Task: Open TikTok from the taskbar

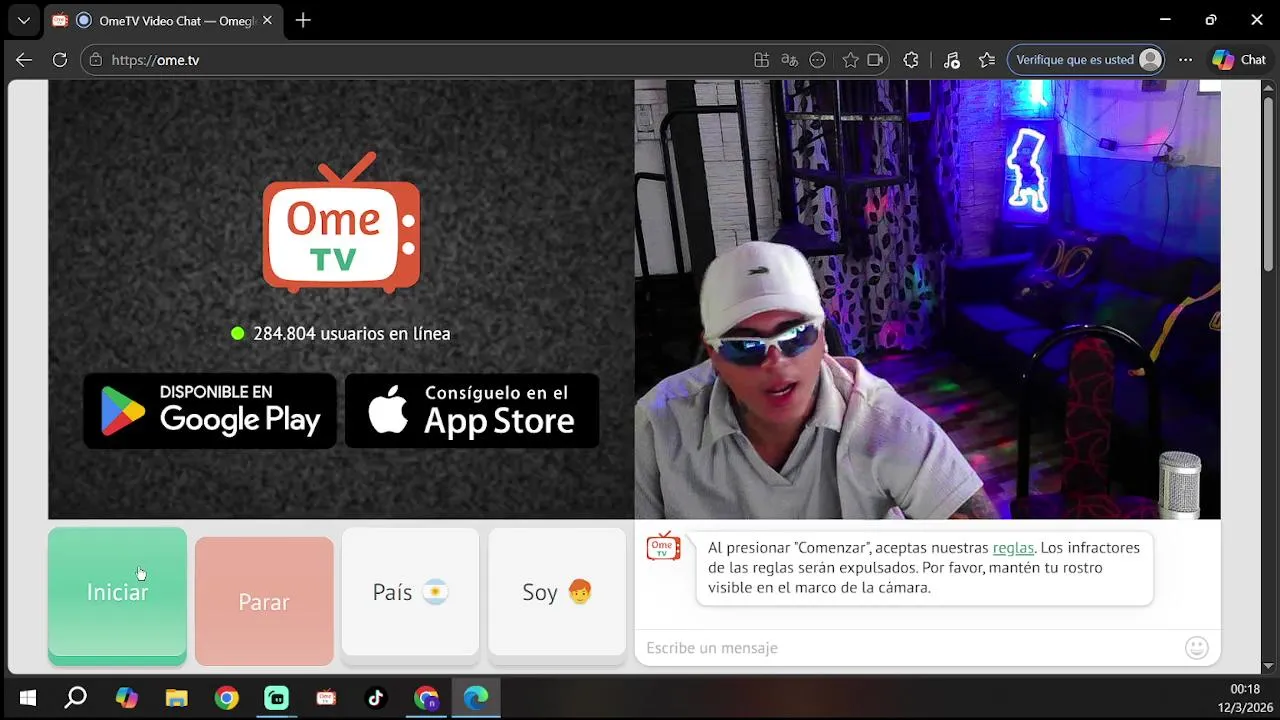Action: click(376, 698)
